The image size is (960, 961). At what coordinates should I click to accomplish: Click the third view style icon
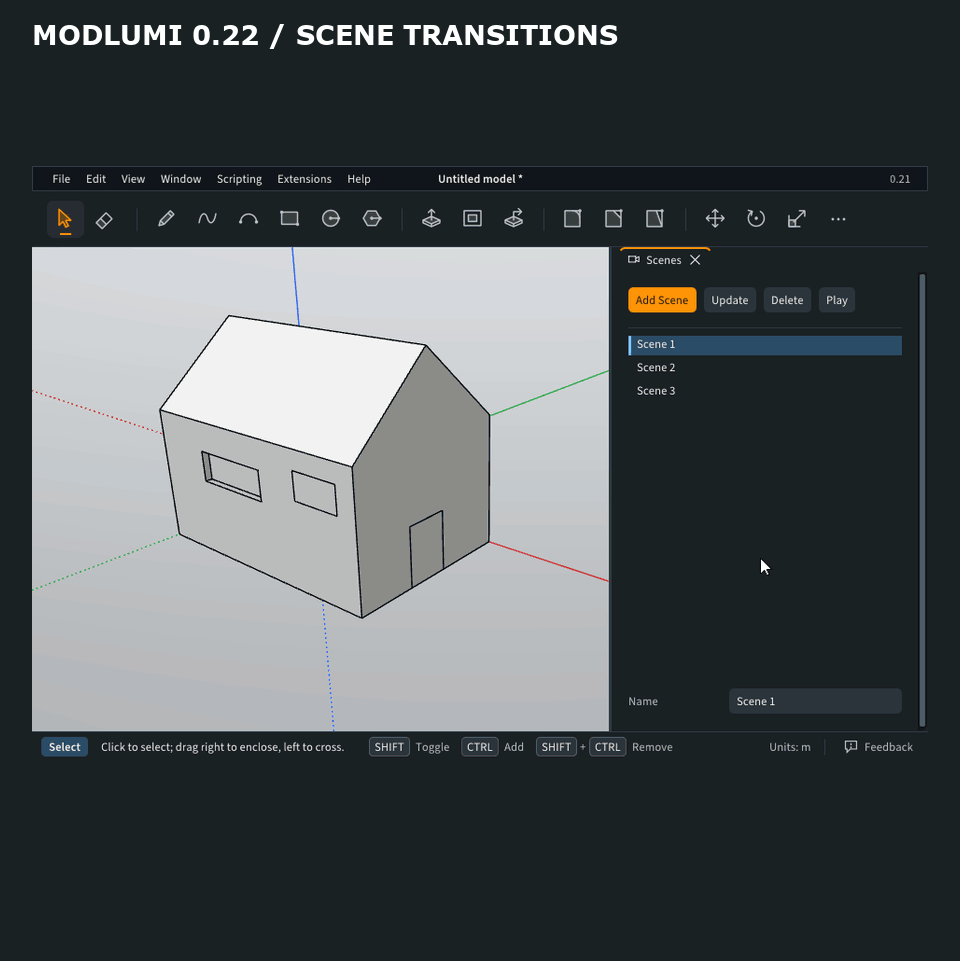click(x=655, y=219)
